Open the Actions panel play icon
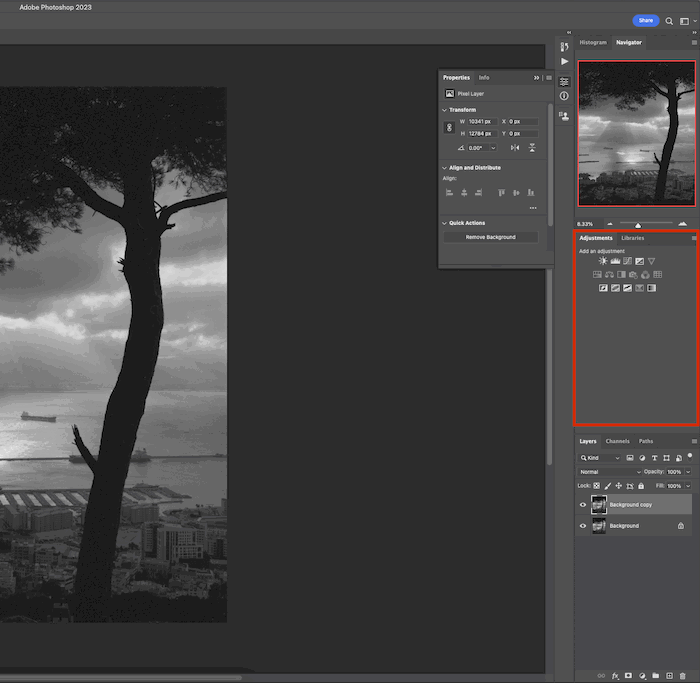This screenshot has width=700, height=683. [x=564, y=61]
